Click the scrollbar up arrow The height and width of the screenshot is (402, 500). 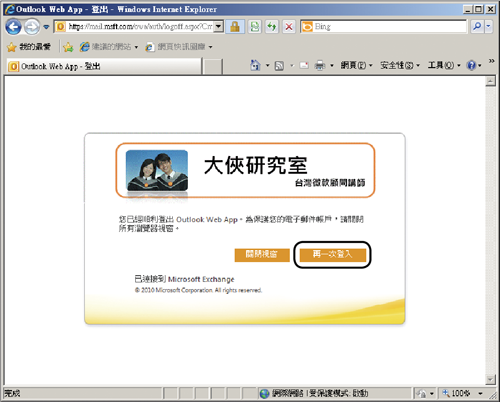490,81
